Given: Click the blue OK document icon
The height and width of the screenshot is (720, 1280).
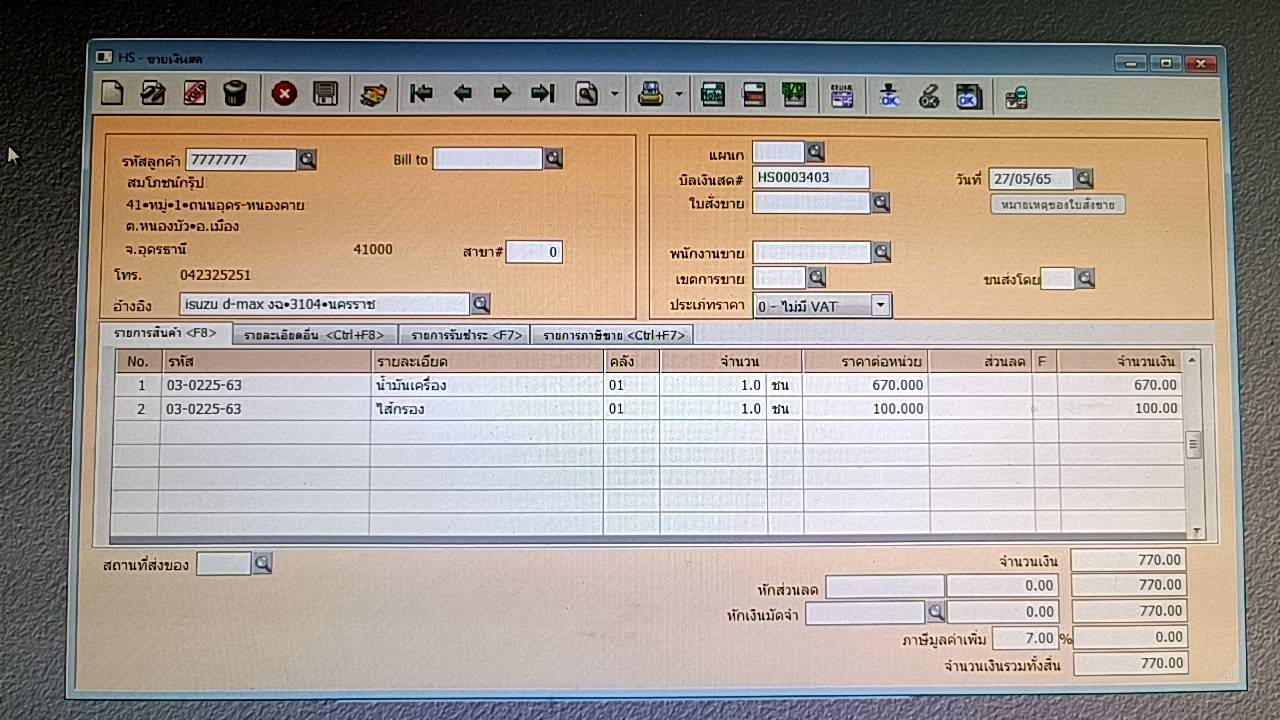Looking at the screenshot, I should tap(969, 97).
